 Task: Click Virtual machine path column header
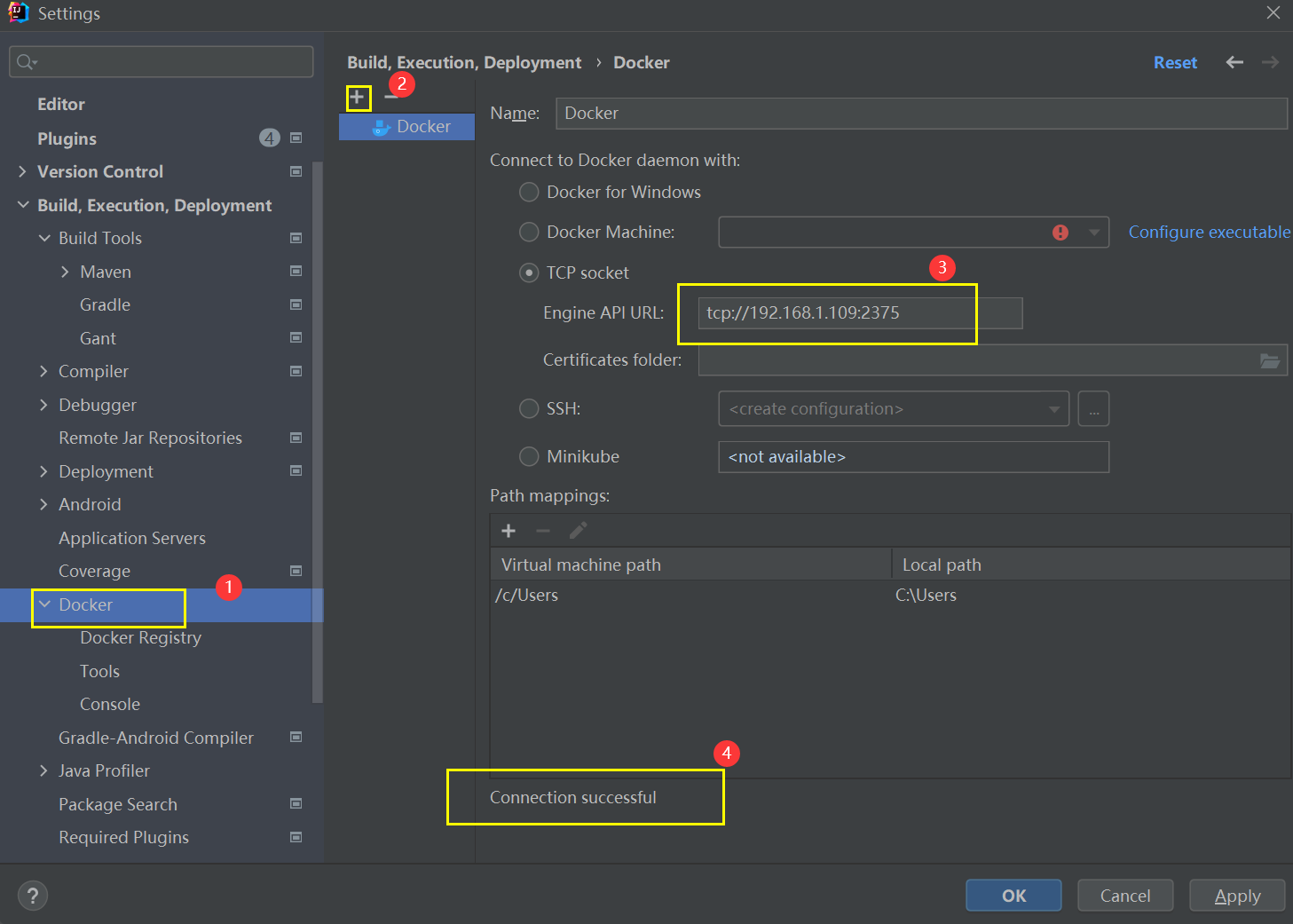[690, 565]
